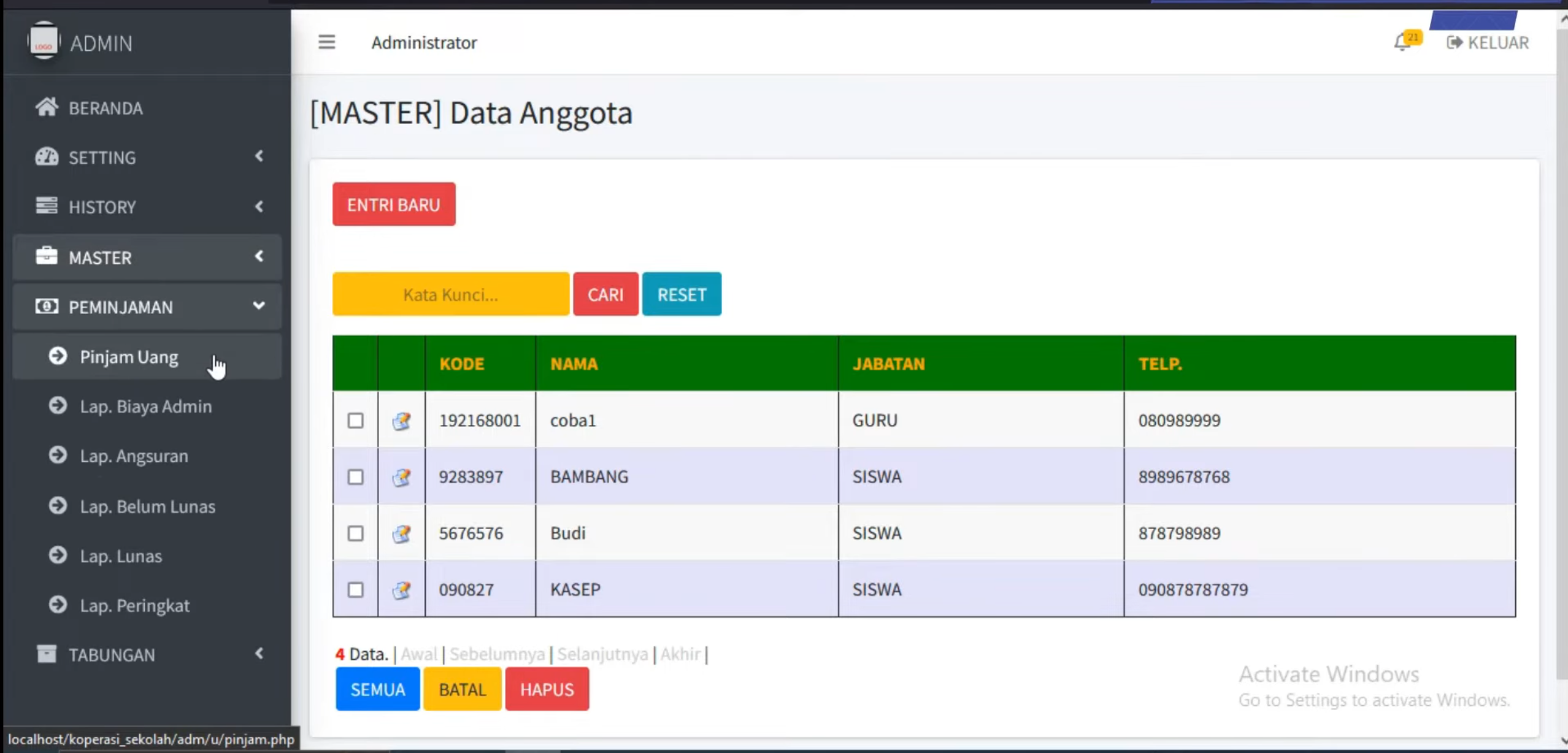Click the Awal pagination link

coord(419,654)
